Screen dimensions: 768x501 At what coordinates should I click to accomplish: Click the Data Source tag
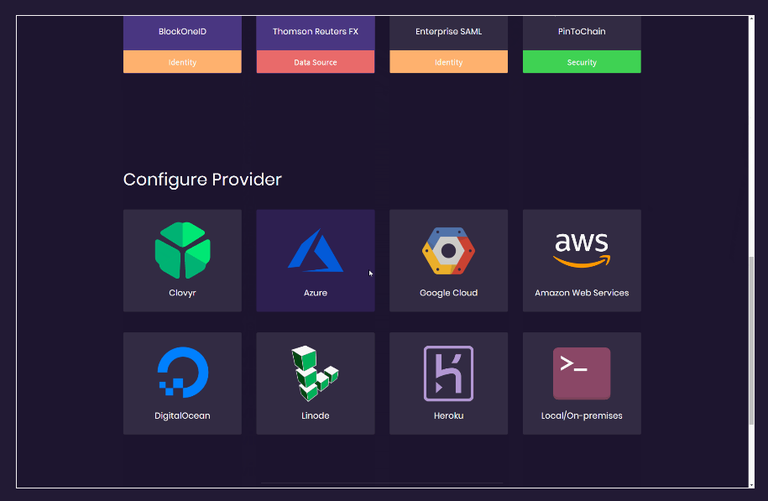(x=315, y=62)
